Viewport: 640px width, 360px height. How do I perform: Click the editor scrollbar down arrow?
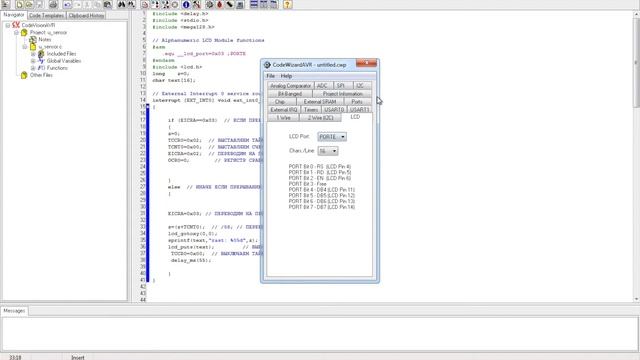(x=636, y=299)
